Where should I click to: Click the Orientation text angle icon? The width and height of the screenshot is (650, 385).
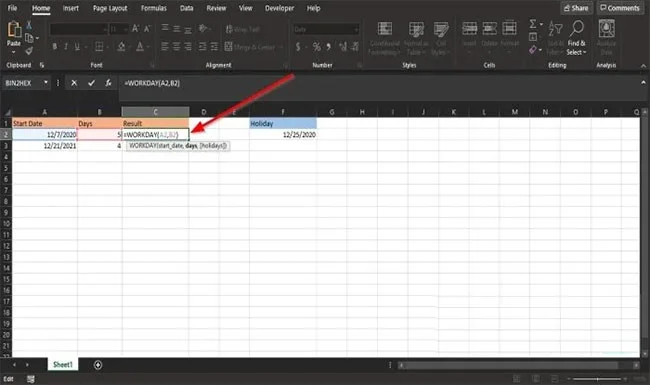pyautogui.click(x=203, y=29)
